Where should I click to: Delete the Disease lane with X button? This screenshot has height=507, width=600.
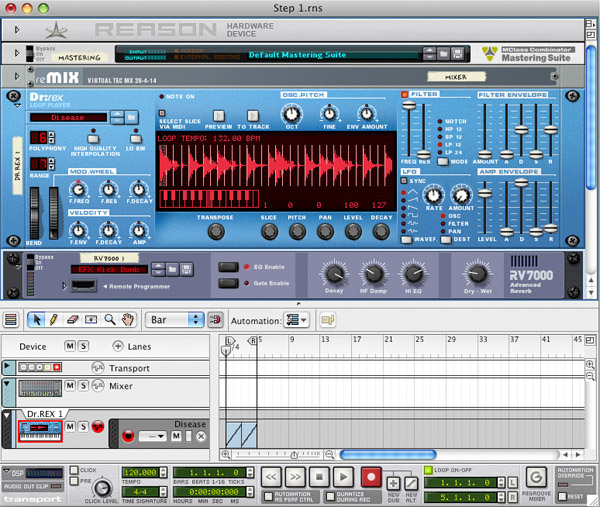point(201,436)
